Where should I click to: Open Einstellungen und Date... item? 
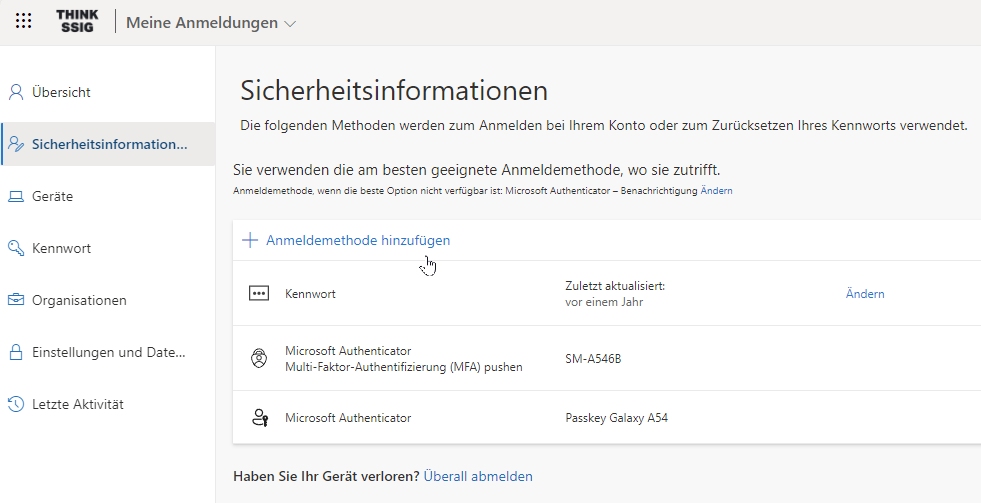pyautogui.click(x=108, y=352)
